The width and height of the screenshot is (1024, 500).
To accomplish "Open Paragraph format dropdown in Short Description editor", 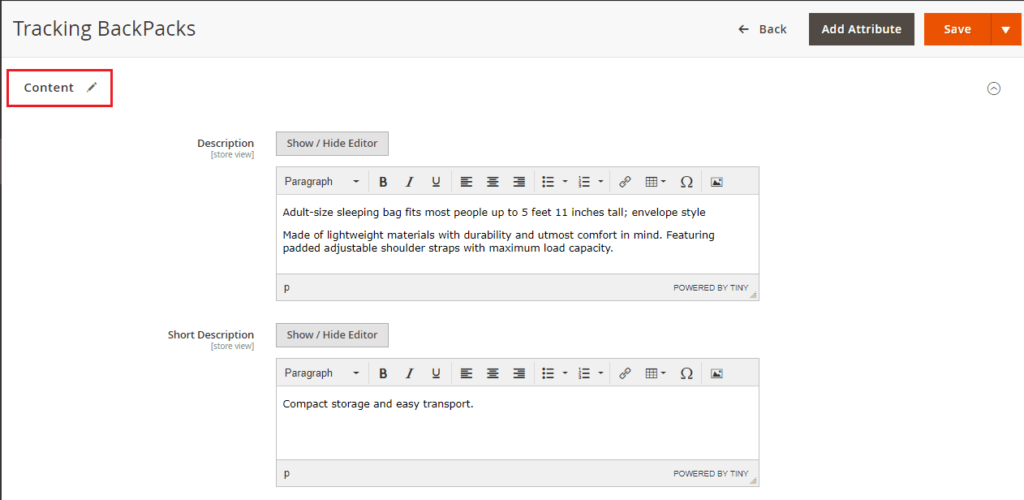I will (x=322, y=373).
